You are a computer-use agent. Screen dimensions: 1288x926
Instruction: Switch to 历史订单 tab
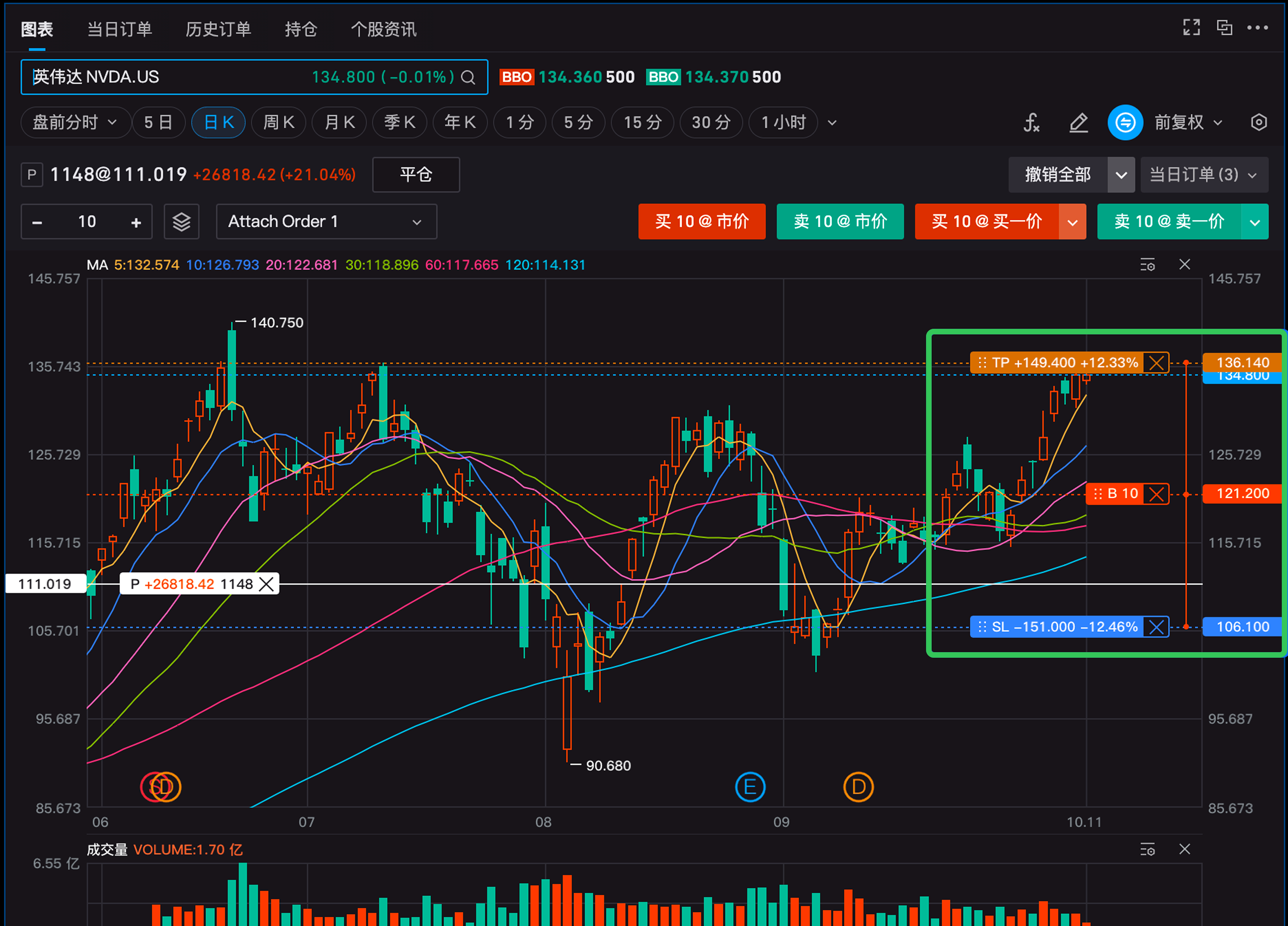pos(218,29)
